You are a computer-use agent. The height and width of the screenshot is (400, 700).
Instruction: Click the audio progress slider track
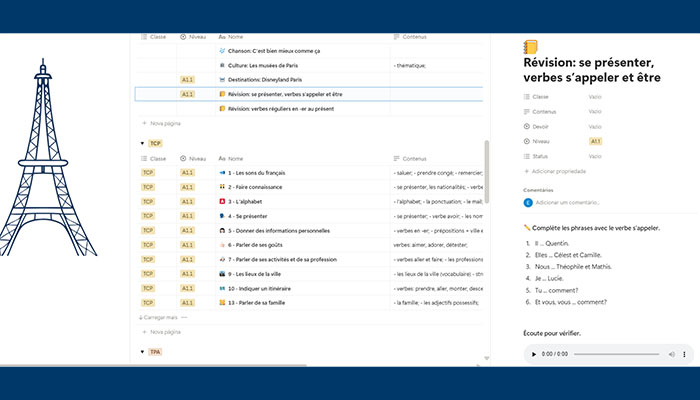point(615,354)
